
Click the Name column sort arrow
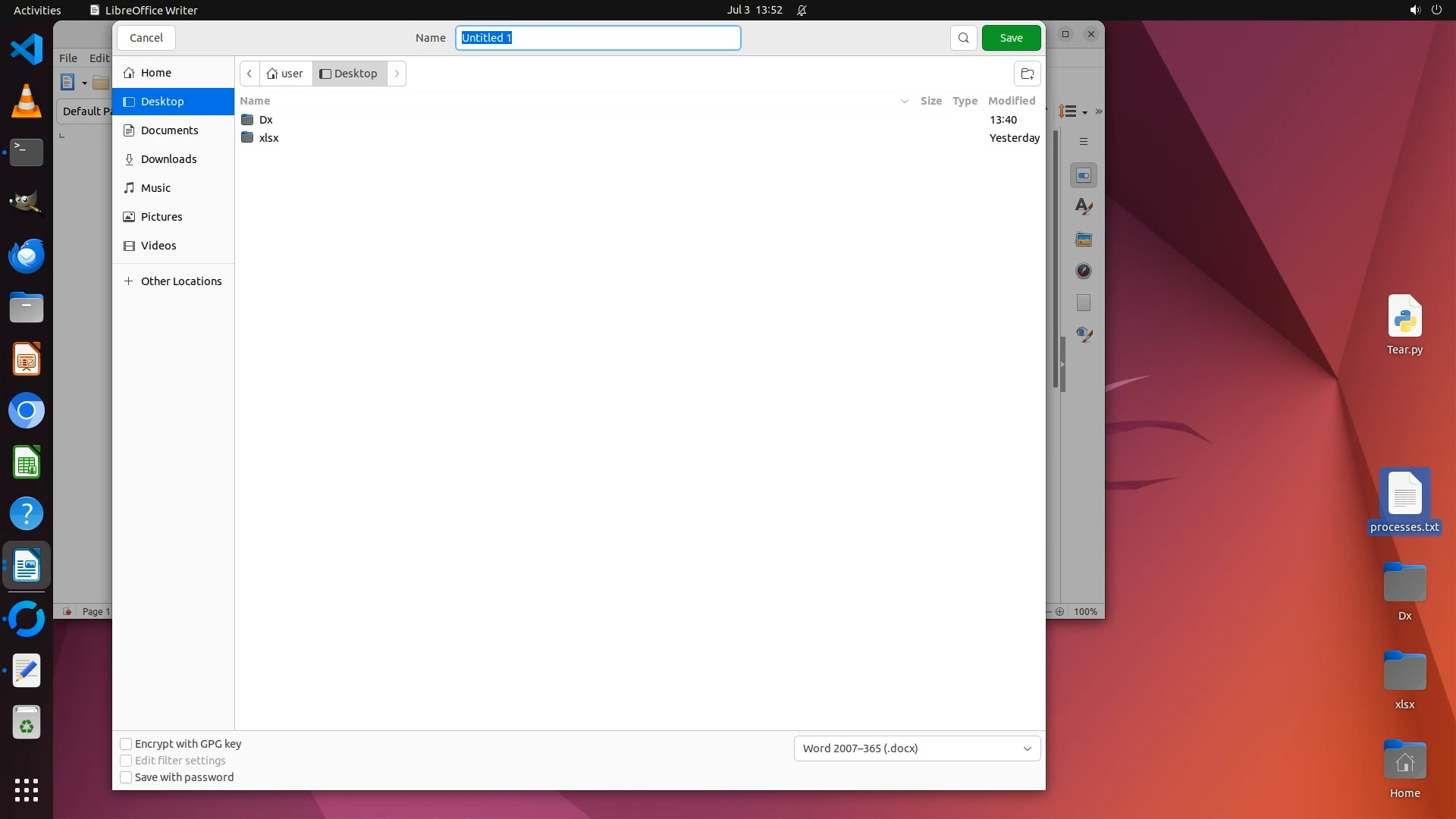click(x=904, y=101)
